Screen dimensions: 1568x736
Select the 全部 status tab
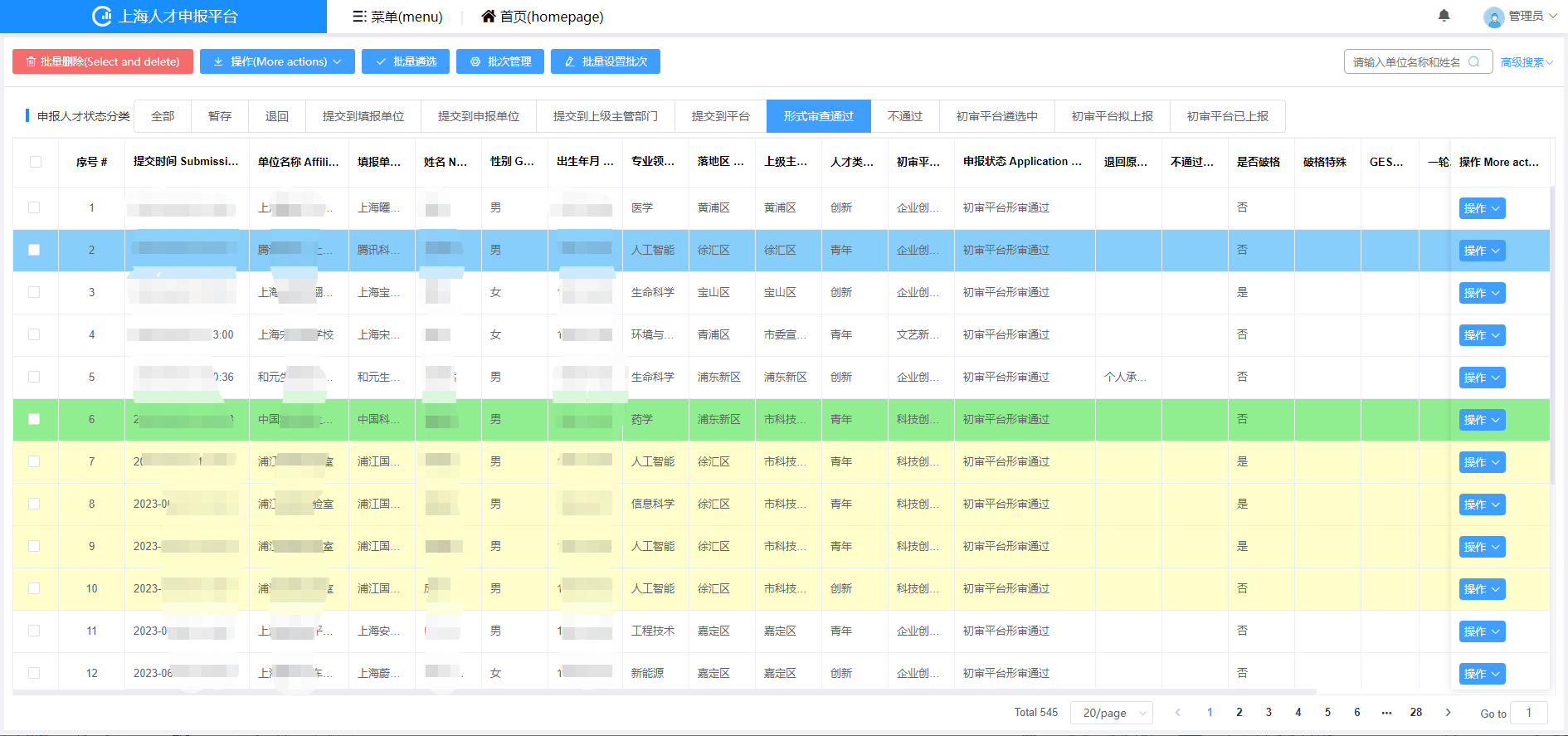[x=163, y=116]
